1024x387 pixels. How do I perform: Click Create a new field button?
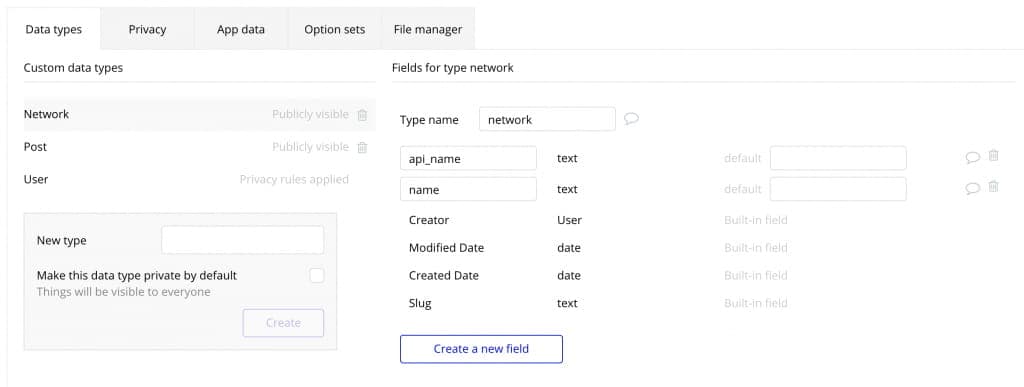click(481, 349)
